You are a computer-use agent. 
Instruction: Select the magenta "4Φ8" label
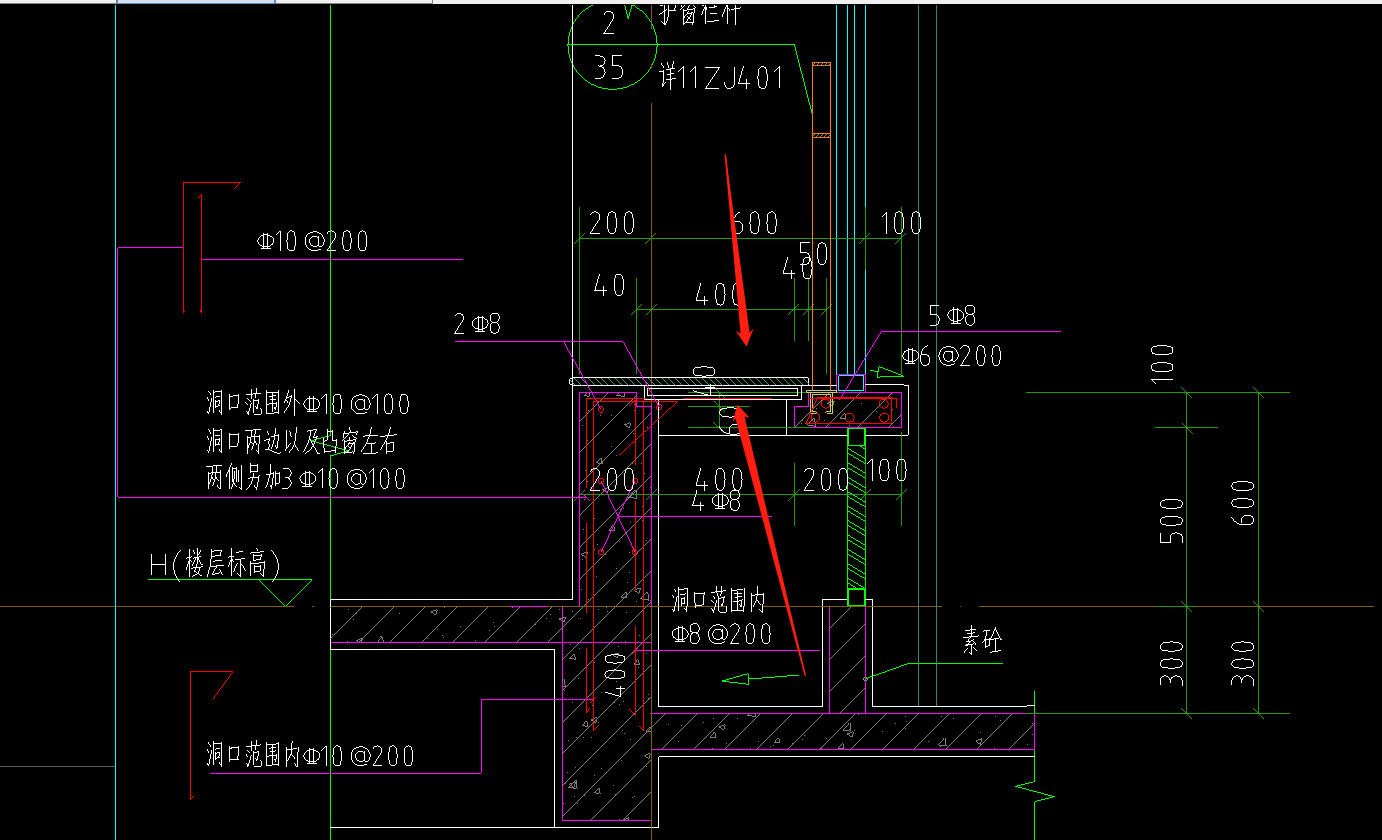point(717,502)
